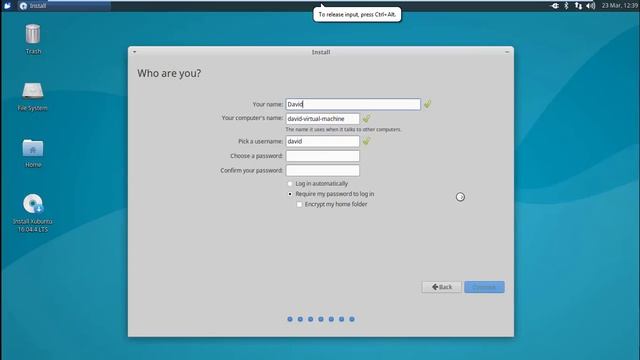Image resolution: width=640 pixels, height=360 pixels.
Task: Select the Install taskbar window button
Action: [63, 6]
